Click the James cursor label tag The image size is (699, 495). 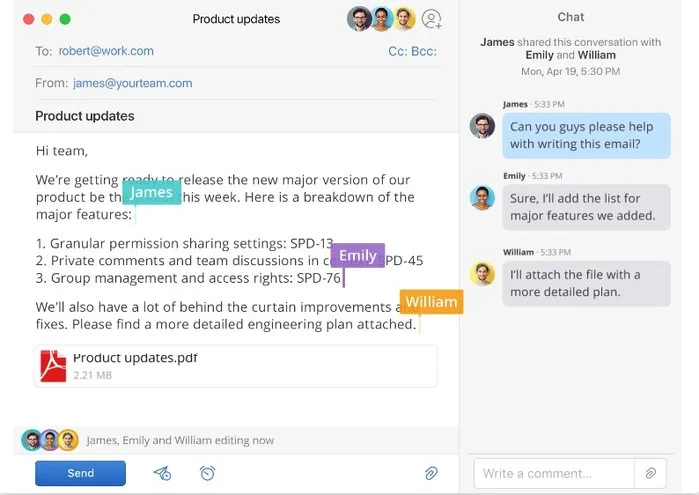(x=152, y=192)
